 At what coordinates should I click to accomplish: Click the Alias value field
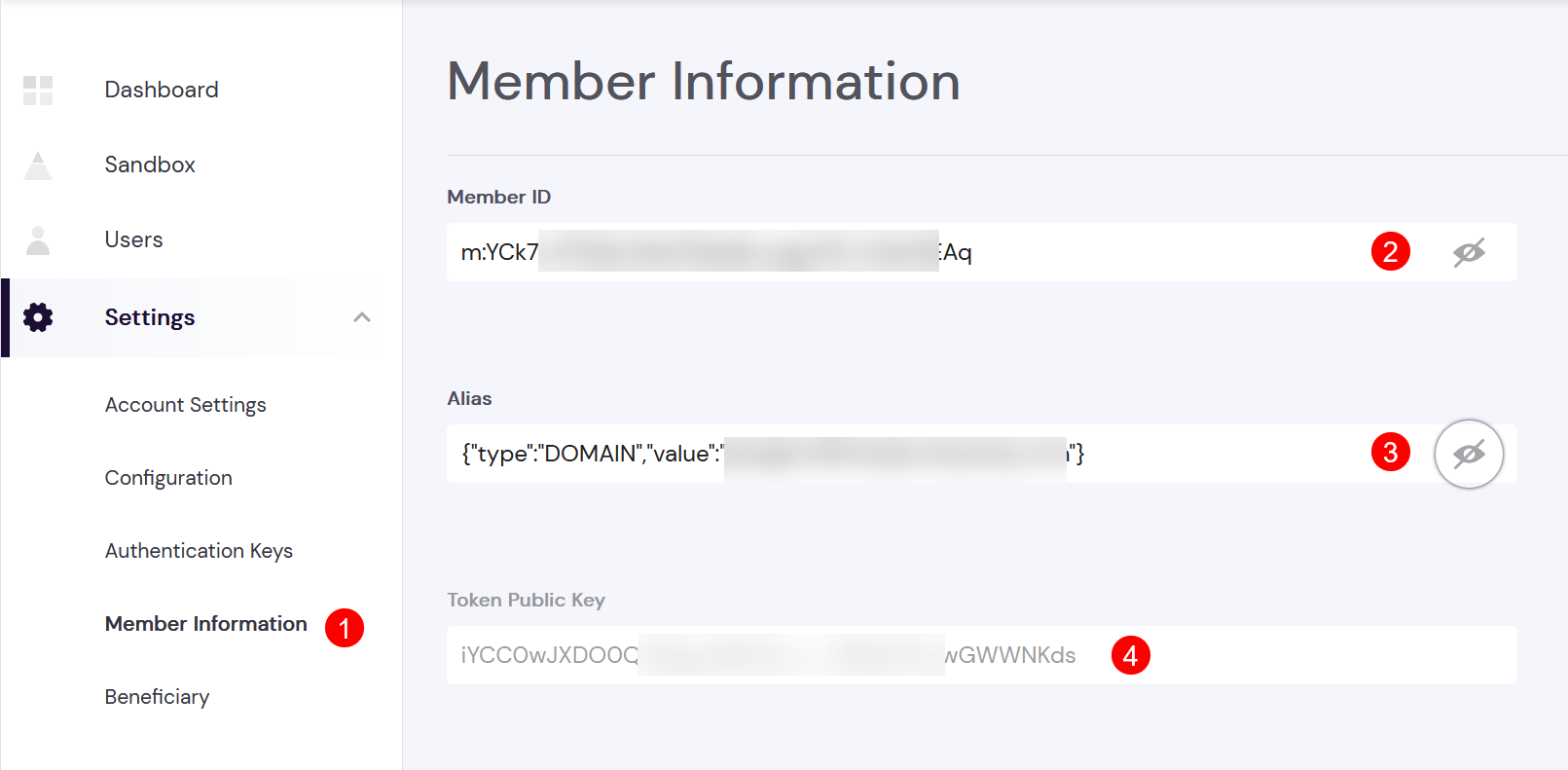tap(981, 454)
